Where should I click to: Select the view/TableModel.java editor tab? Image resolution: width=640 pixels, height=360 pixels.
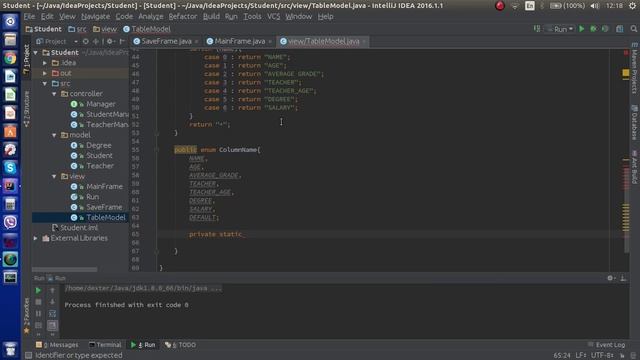323,41
